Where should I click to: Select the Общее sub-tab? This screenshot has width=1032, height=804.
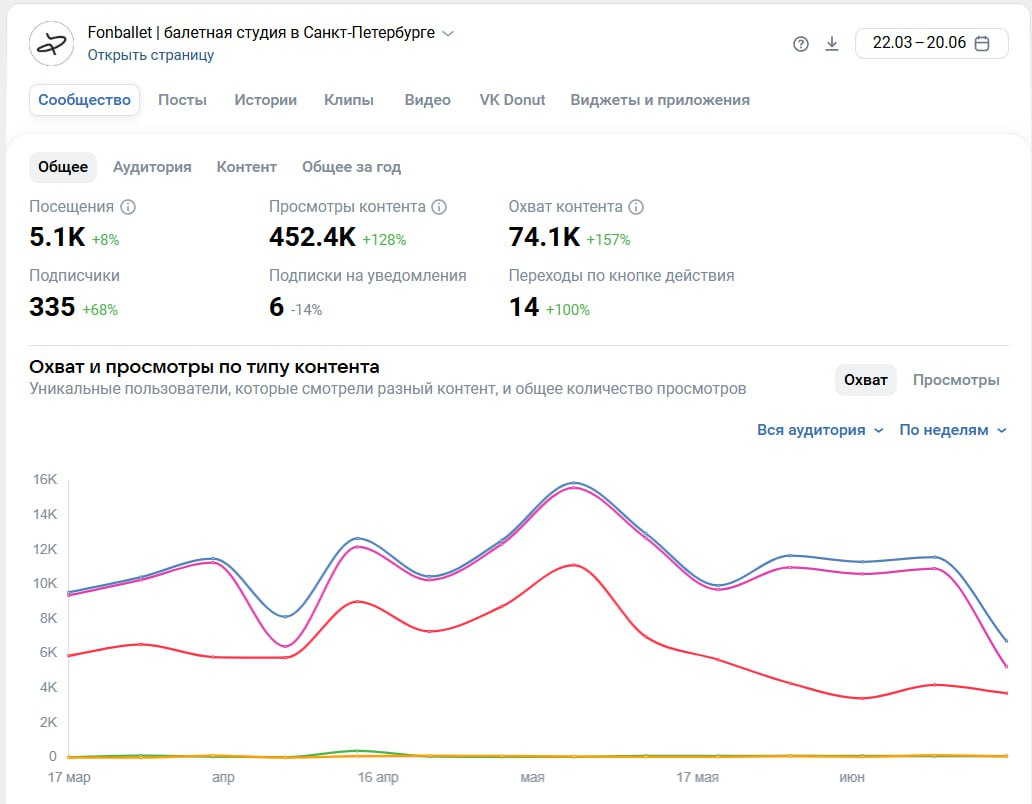point(63,167)
